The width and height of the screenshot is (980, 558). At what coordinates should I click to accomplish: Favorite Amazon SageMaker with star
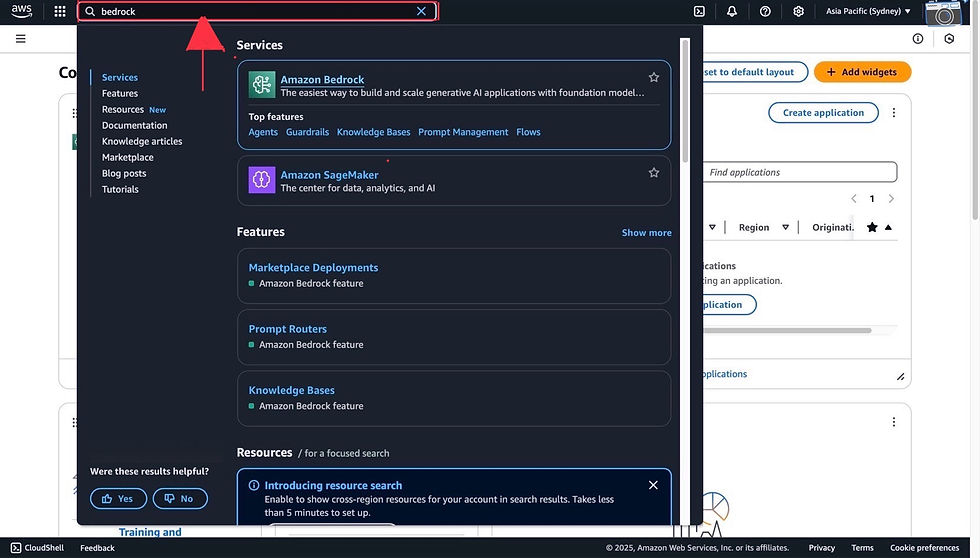pos(654,172)
